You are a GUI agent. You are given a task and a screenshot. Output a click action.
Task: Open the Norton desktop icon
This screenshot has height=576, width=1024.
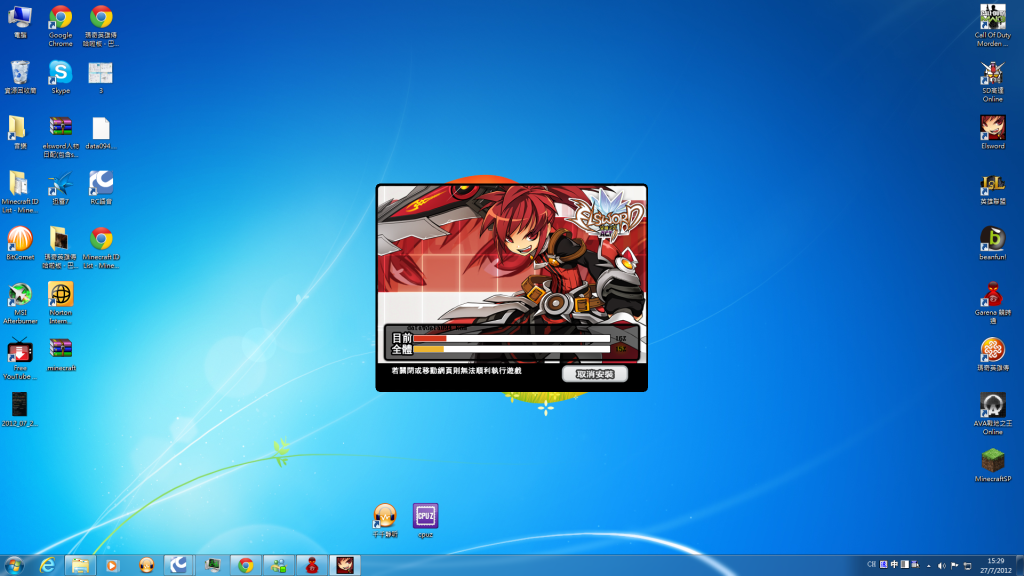[x=60, y=296]
